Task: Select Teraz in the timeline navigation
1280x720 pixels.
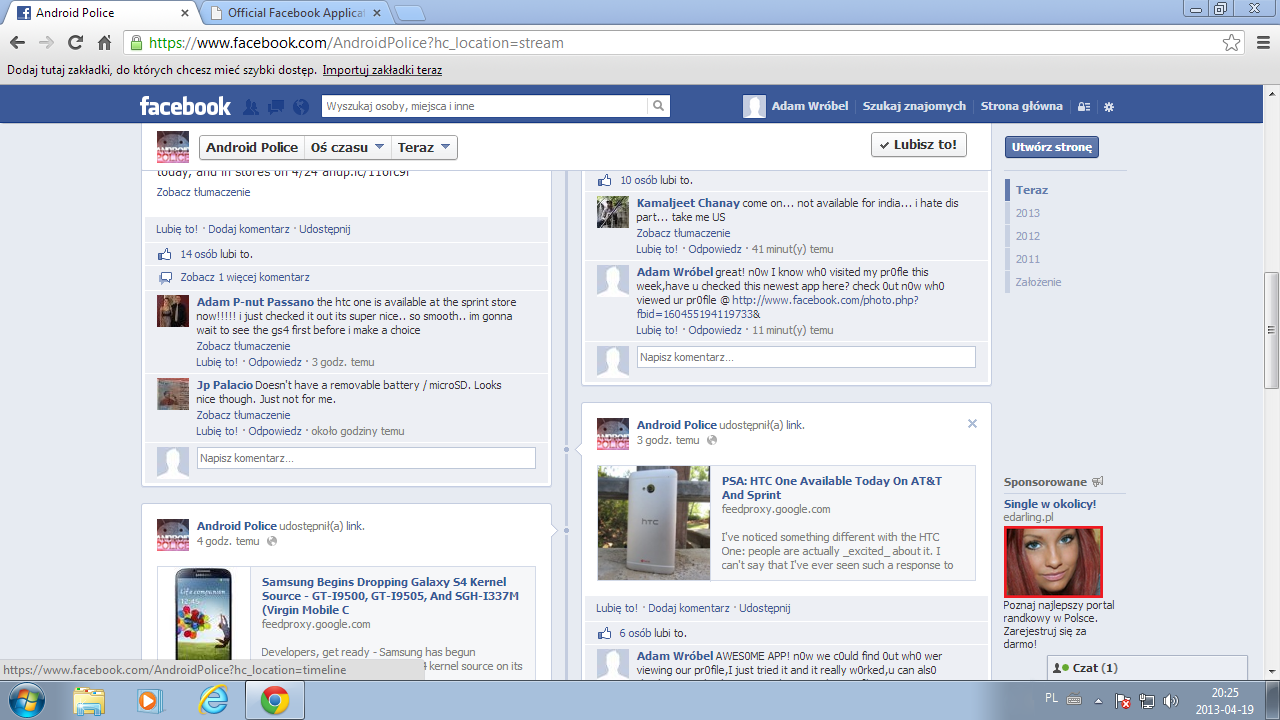Action: point(1032,190)
